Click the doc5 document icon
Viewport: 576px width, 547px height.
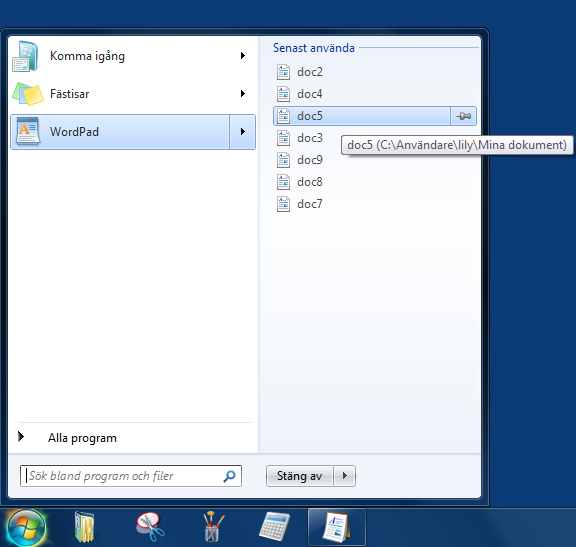pyautogui.click(x=283, y=116)
